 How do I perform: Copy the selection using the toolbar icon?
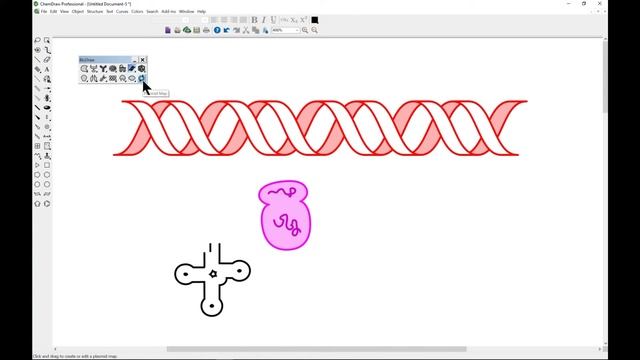pos(256,30)
